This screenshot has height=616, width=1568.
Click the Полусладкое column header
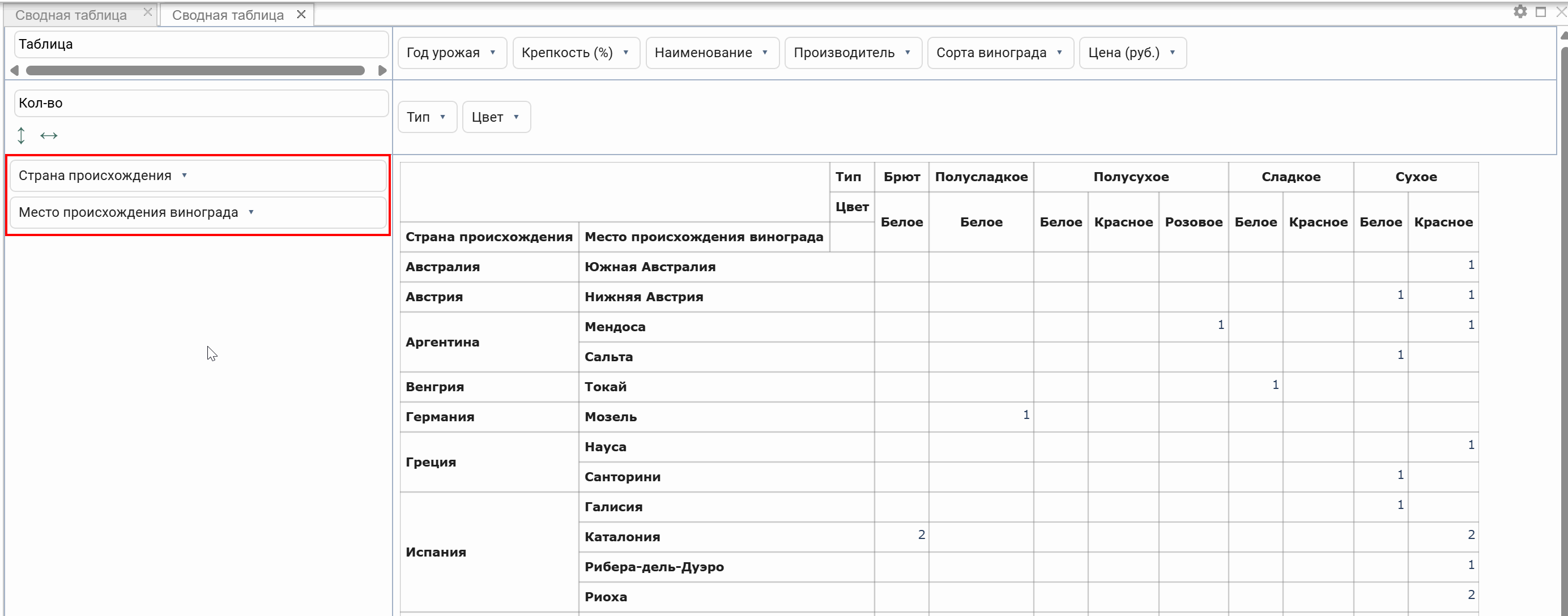click(x=981, y=177)
